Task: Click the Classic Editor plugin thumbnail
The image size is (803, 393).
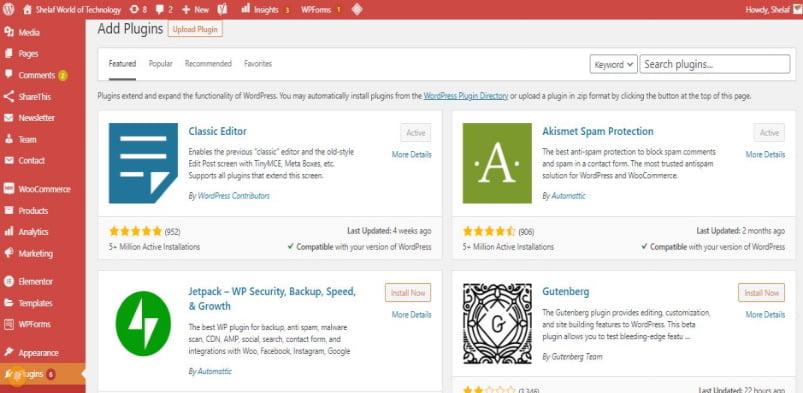Action: click(x=143, y=163)
